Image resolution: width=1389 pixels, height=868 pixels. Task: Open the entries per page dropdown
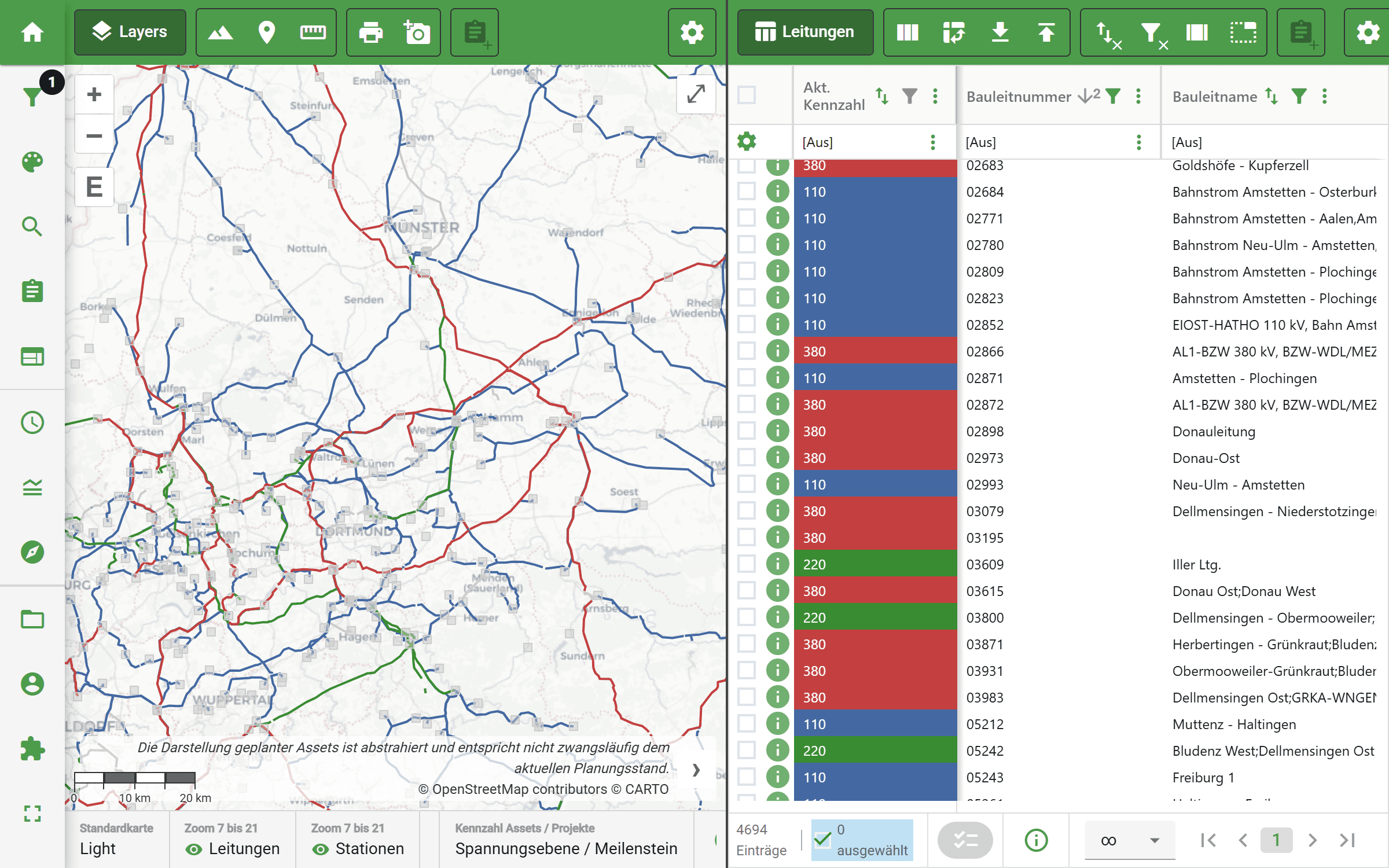click(1129, 840)
